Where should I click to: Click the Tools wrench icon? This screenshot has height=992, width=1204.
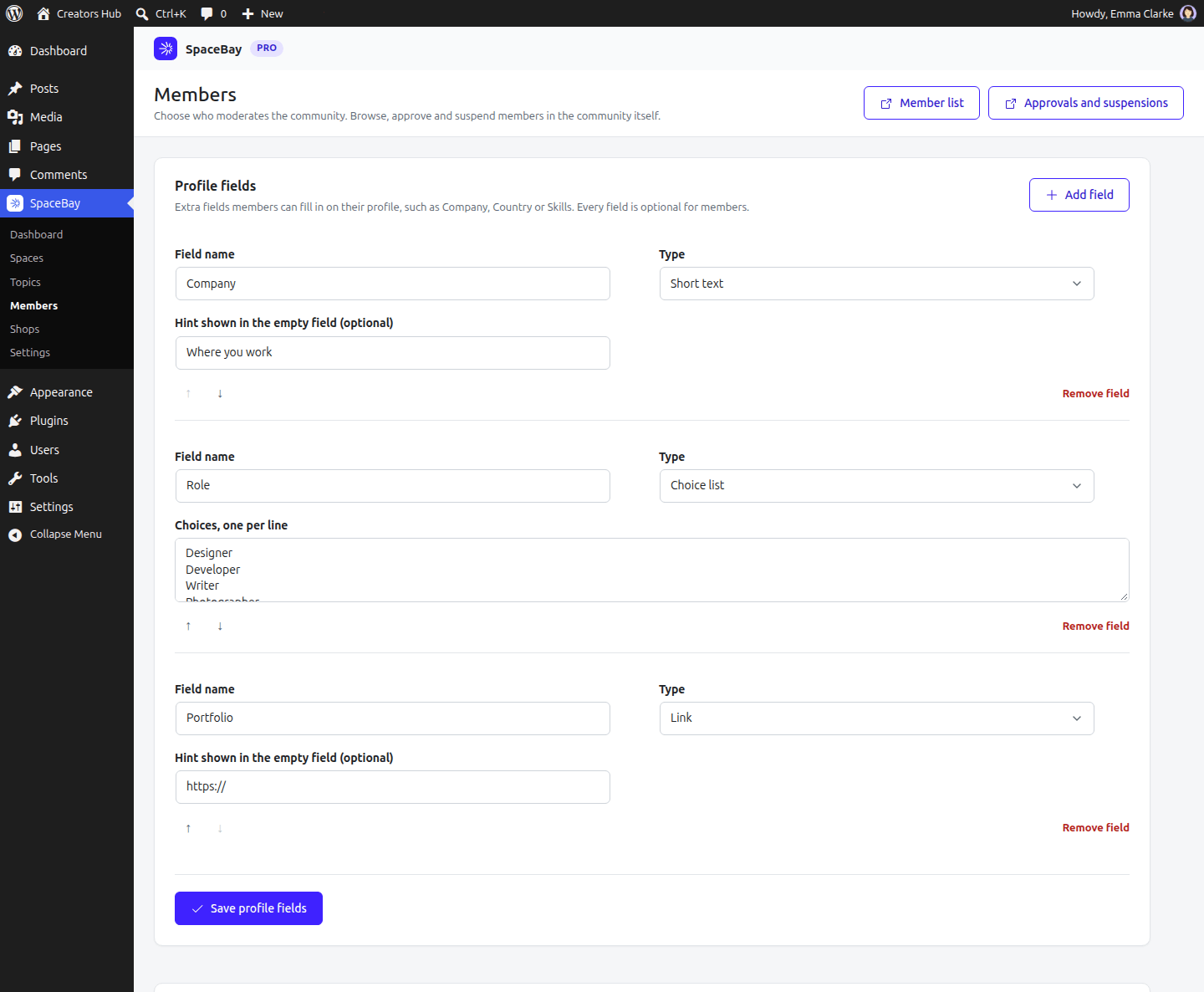coord(15,478)
